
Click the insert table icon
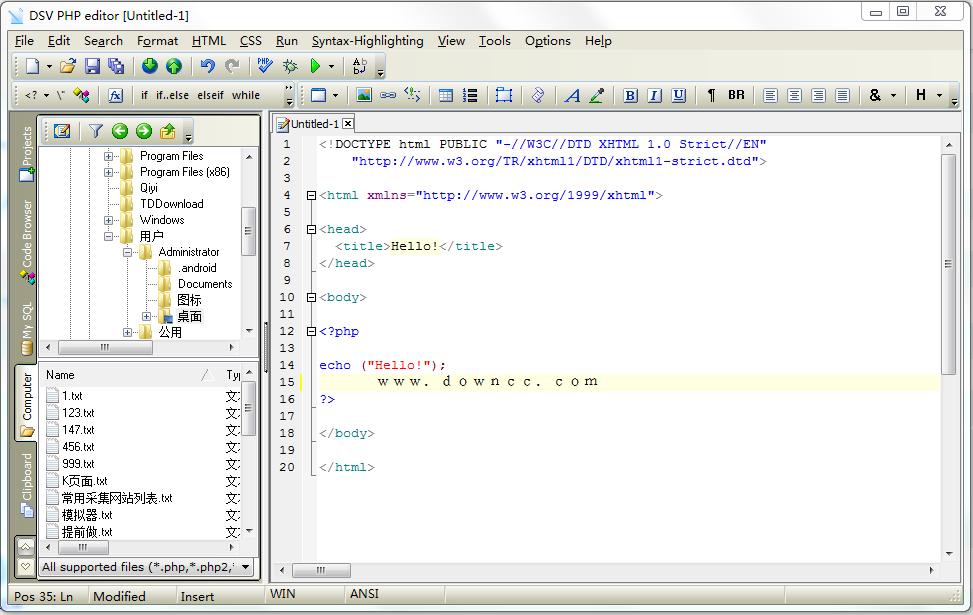pyautogui.click(x=446, y=95)
